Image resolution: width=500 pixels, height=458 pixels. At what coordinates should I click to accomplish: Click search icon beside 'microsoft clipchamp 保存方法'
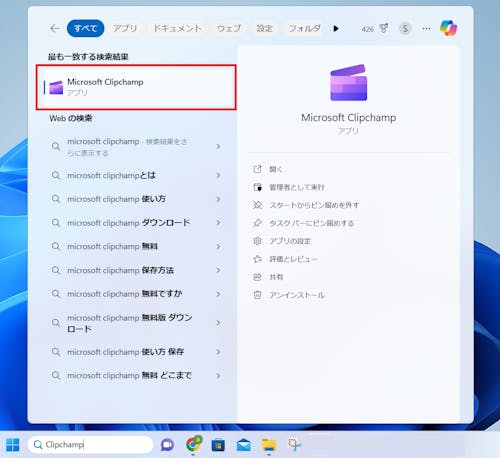[x=56, y=270]
